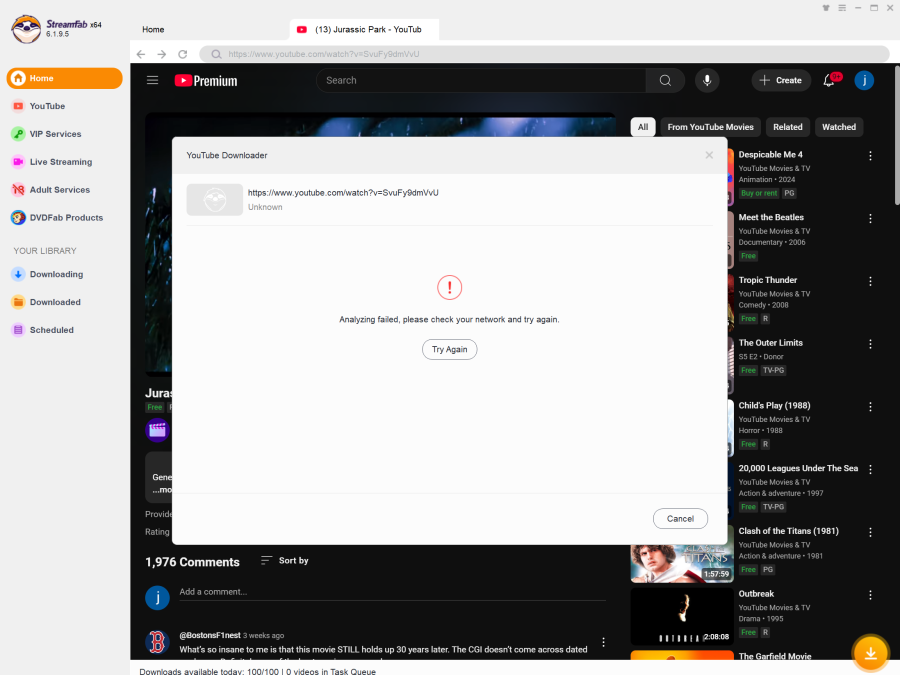Reload the current page
900x675 pixels.
(x=183, y=54)
